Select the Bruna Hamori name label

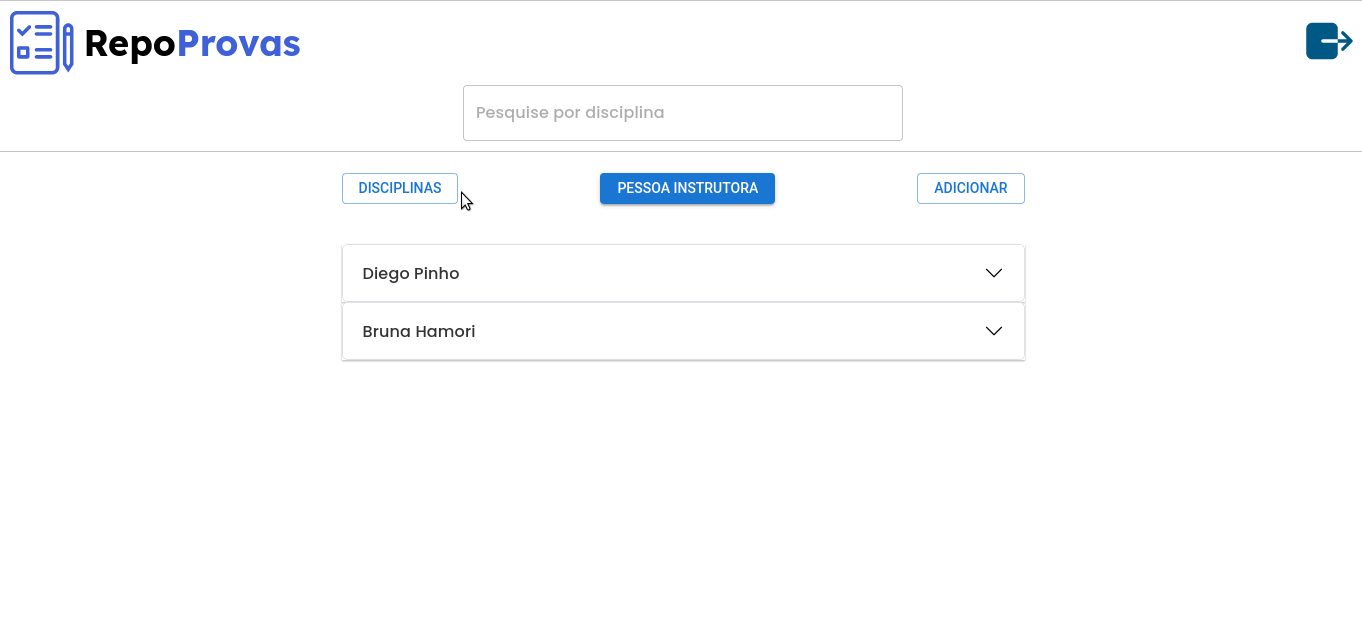coord(419,331)
